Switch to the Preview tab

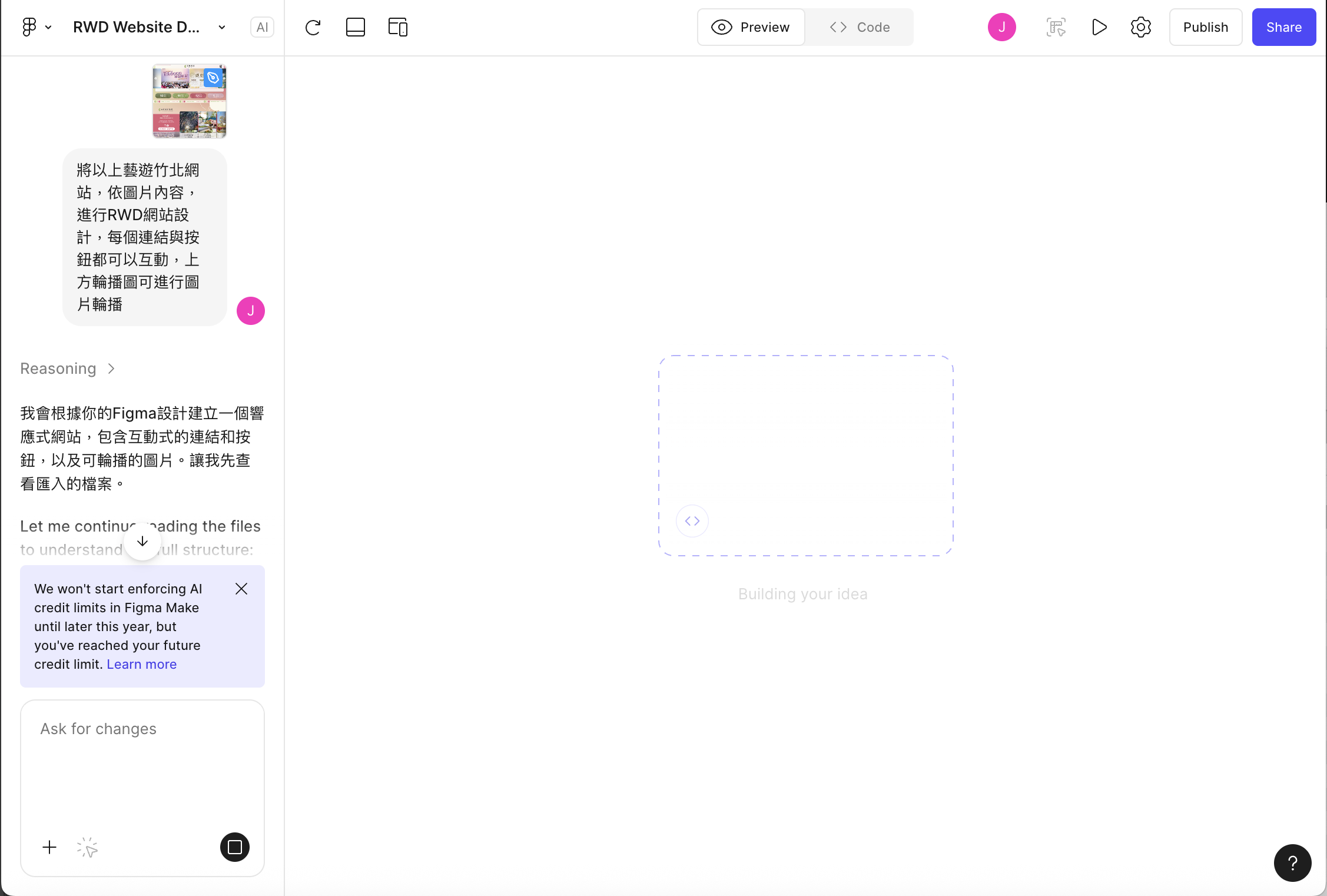751,27
